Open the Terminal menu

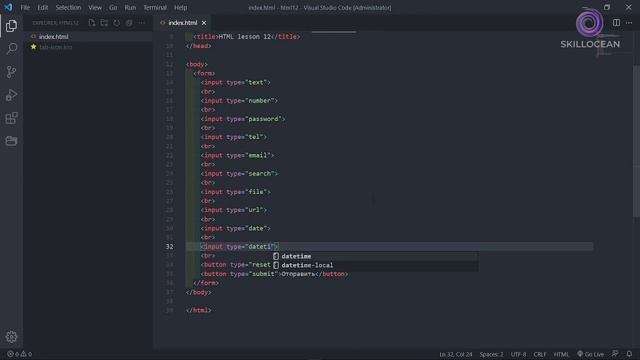click(x=155, y=7)
